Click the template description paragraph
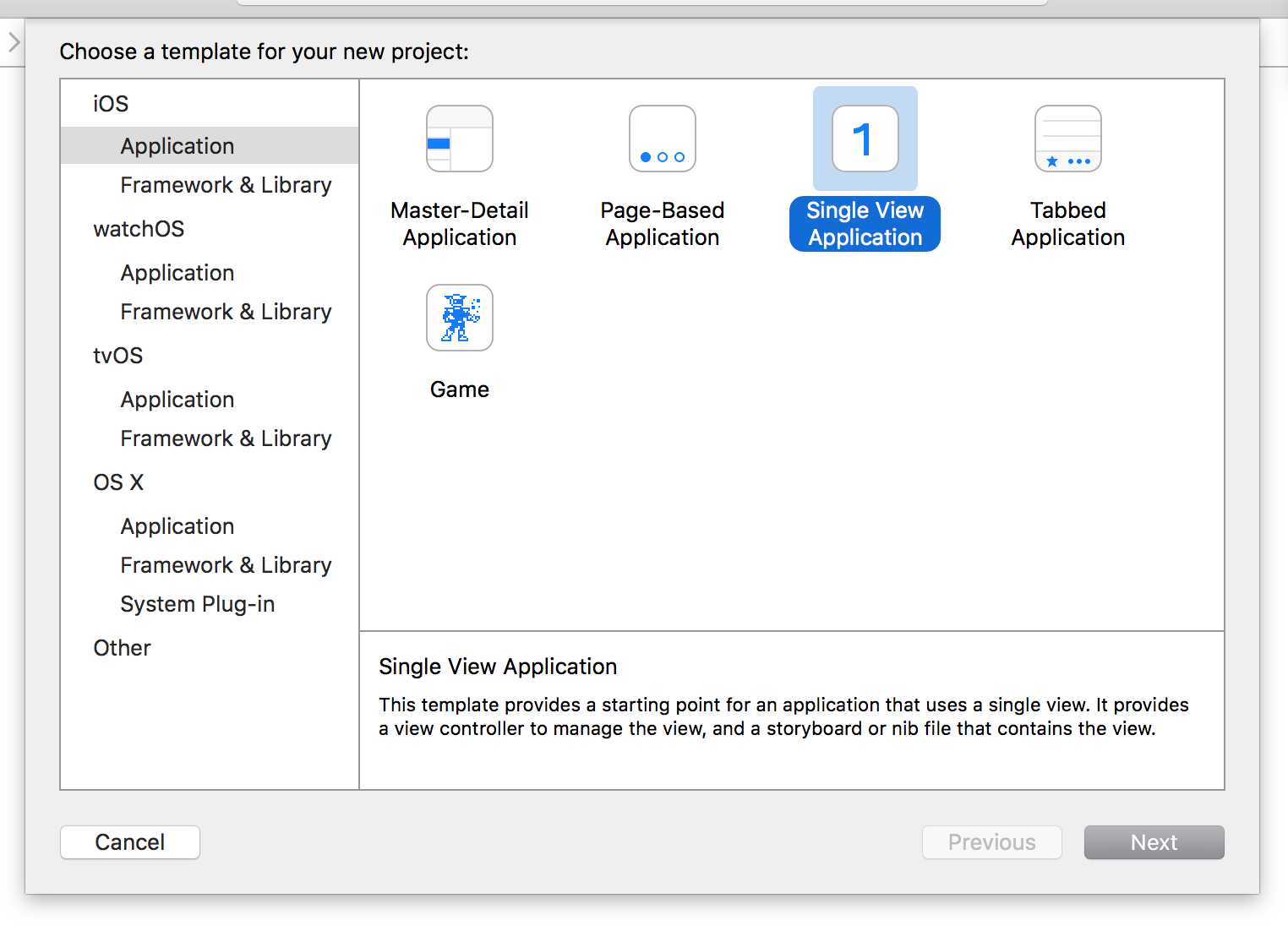1288x931 pixels. tap(783, 716)
